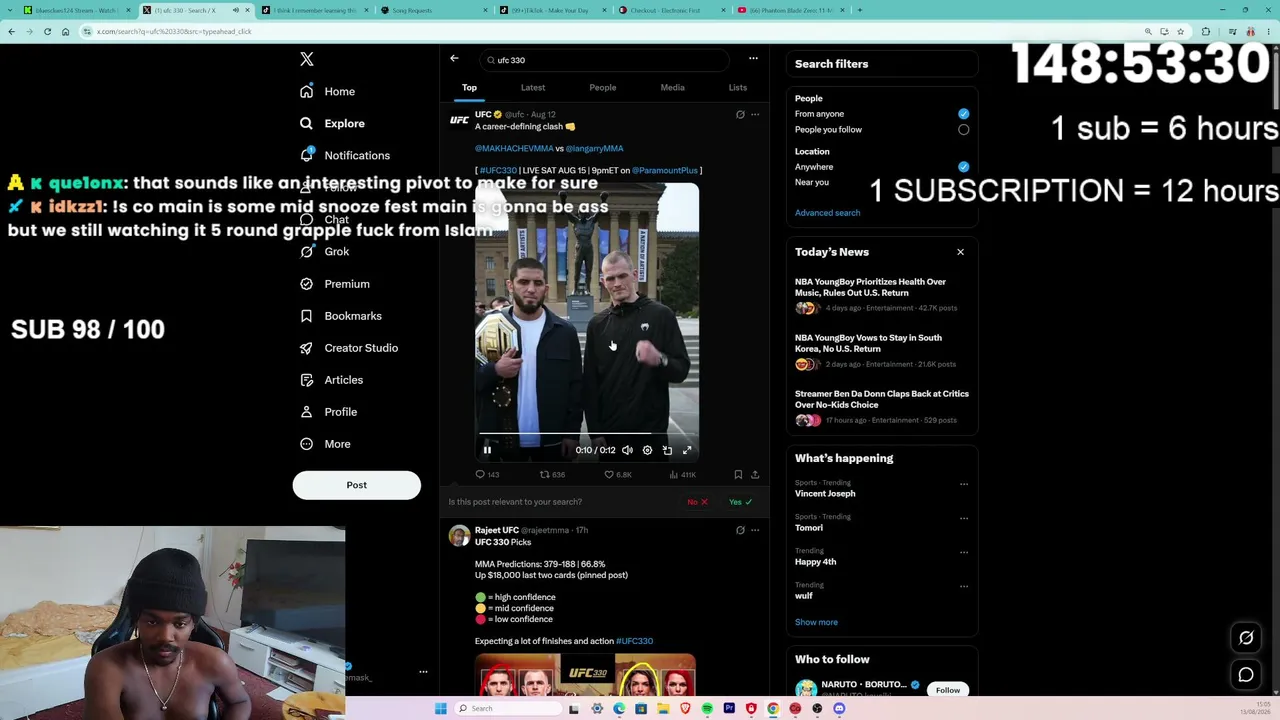The image size is (1280, 720).
Task: Open more options on the UFC post
Action: (755, 115)
